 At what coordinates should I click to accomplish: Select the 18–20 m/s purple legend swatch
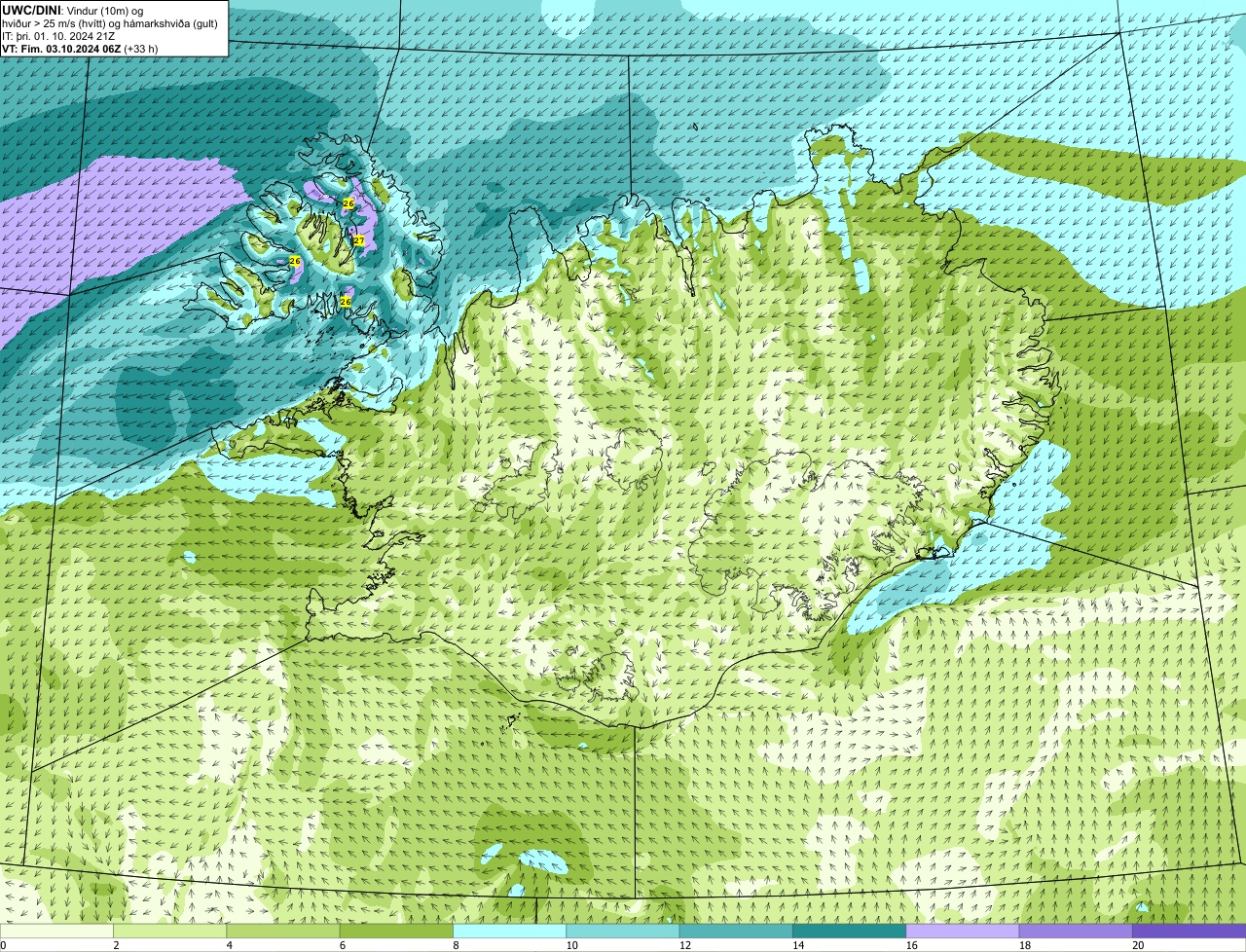1076,932
